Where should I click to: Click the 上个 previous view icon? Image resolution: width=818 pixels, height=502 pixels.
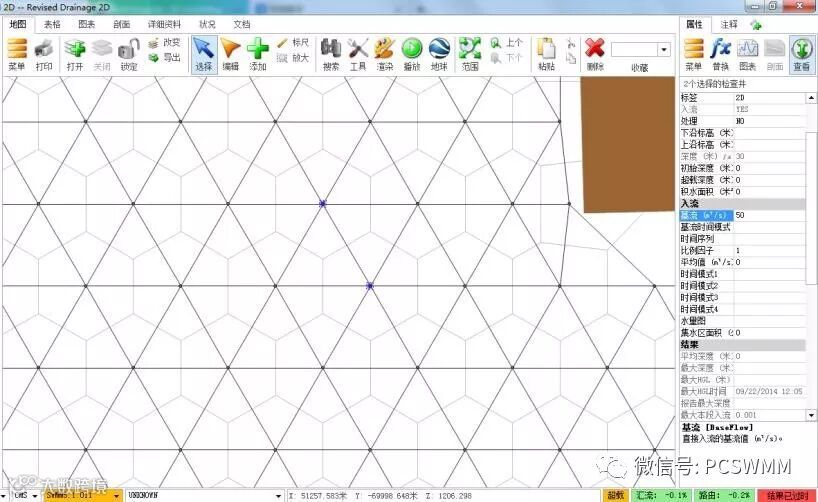[506, 42]
